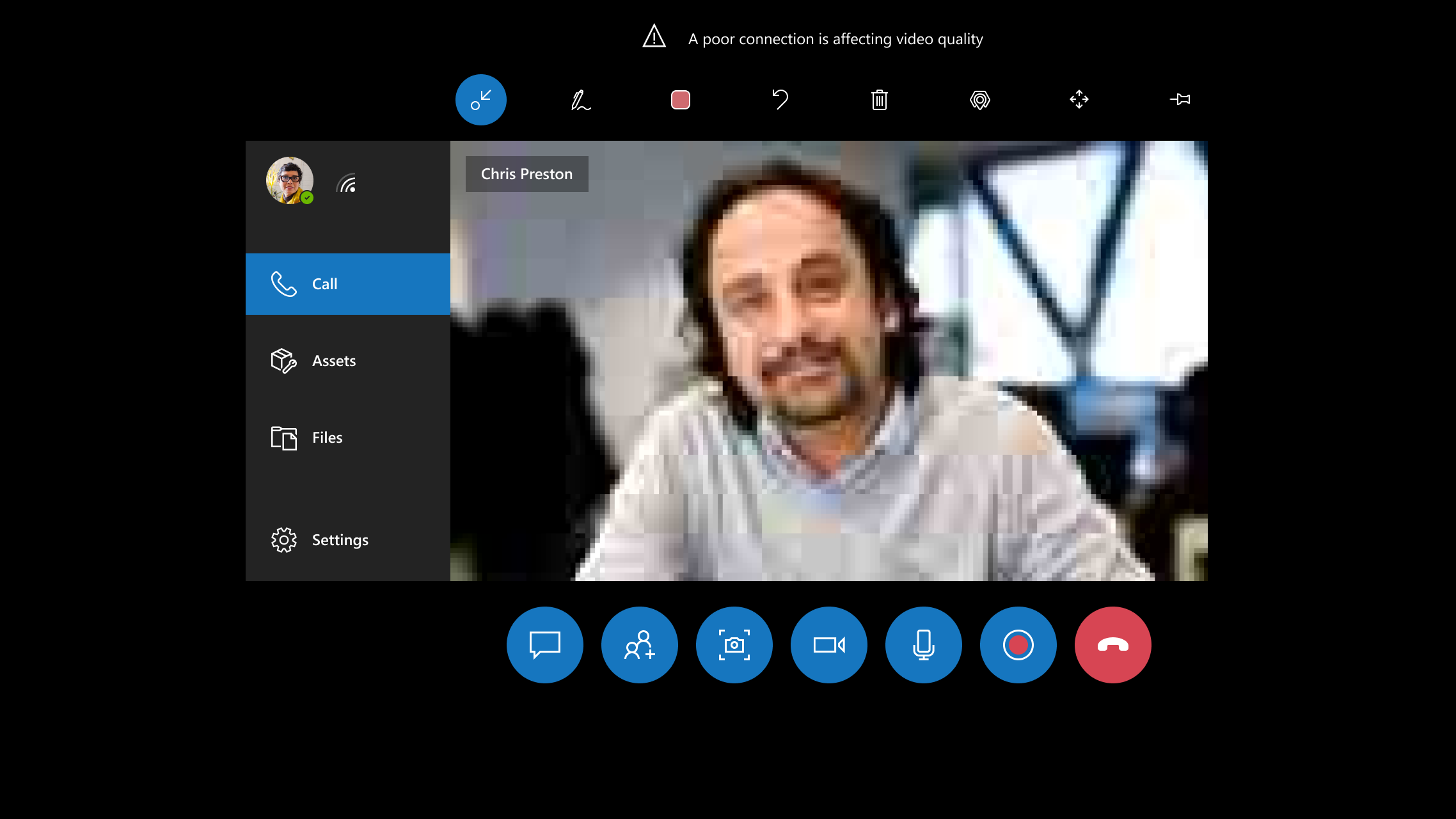Click the annotation pen tool
The height and width of the screenshot is (819, 1456).
click(x=580, y=99)
